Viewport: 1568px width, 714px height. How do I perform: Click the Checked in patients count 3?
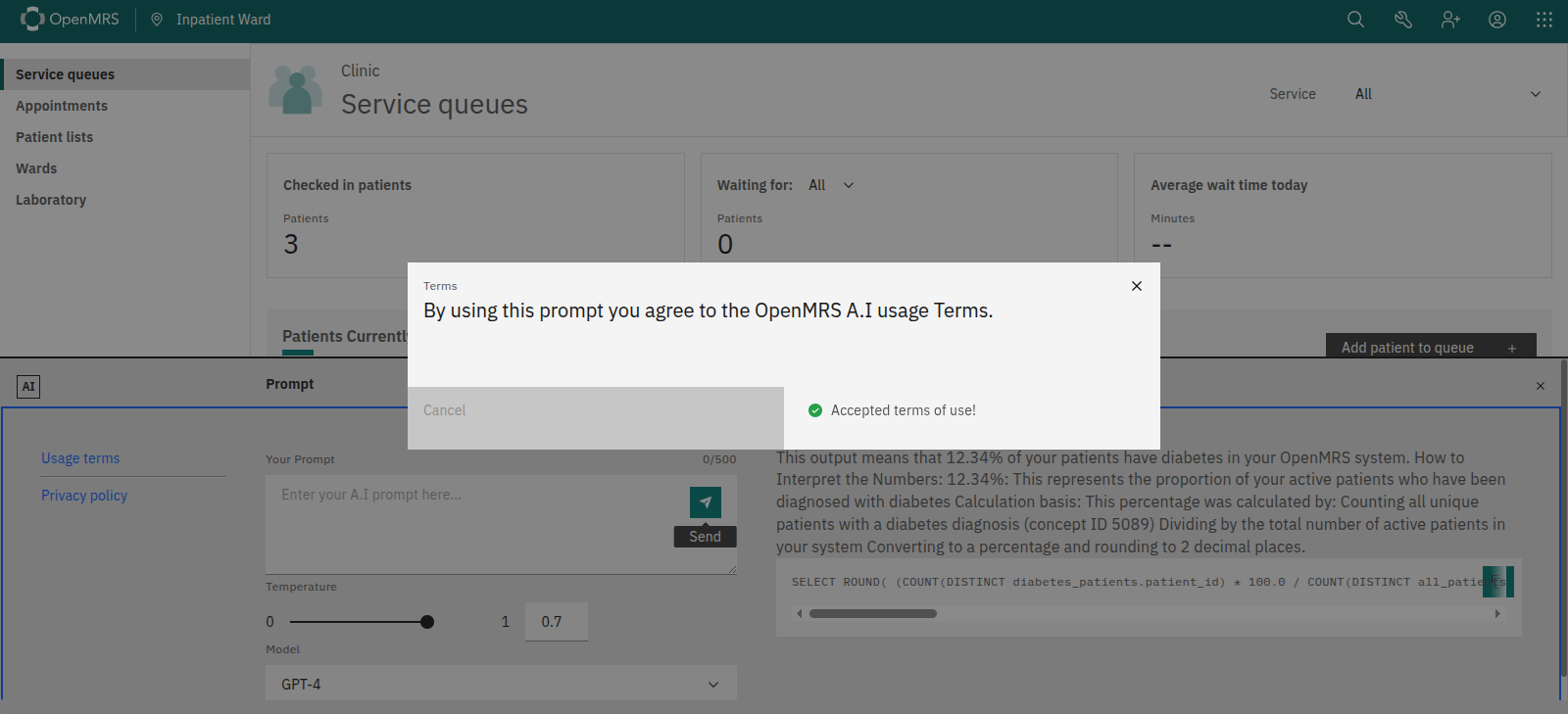tap(291, 244)
